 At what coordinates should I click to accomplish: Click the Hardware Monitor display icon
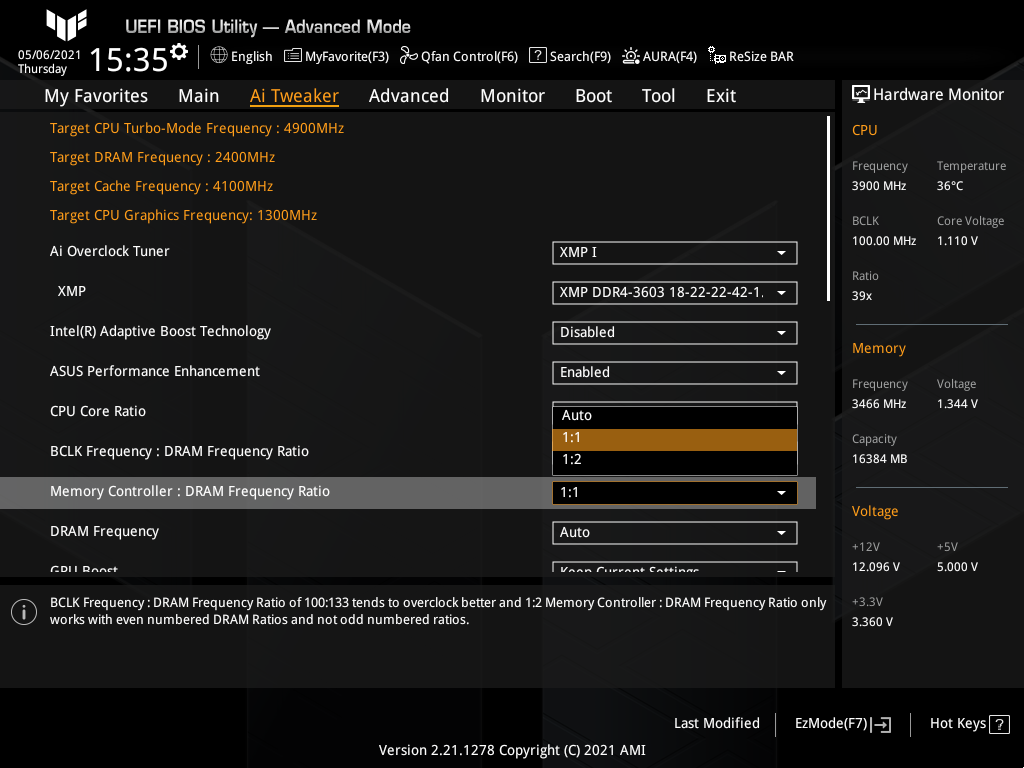[x=861, y=94]
